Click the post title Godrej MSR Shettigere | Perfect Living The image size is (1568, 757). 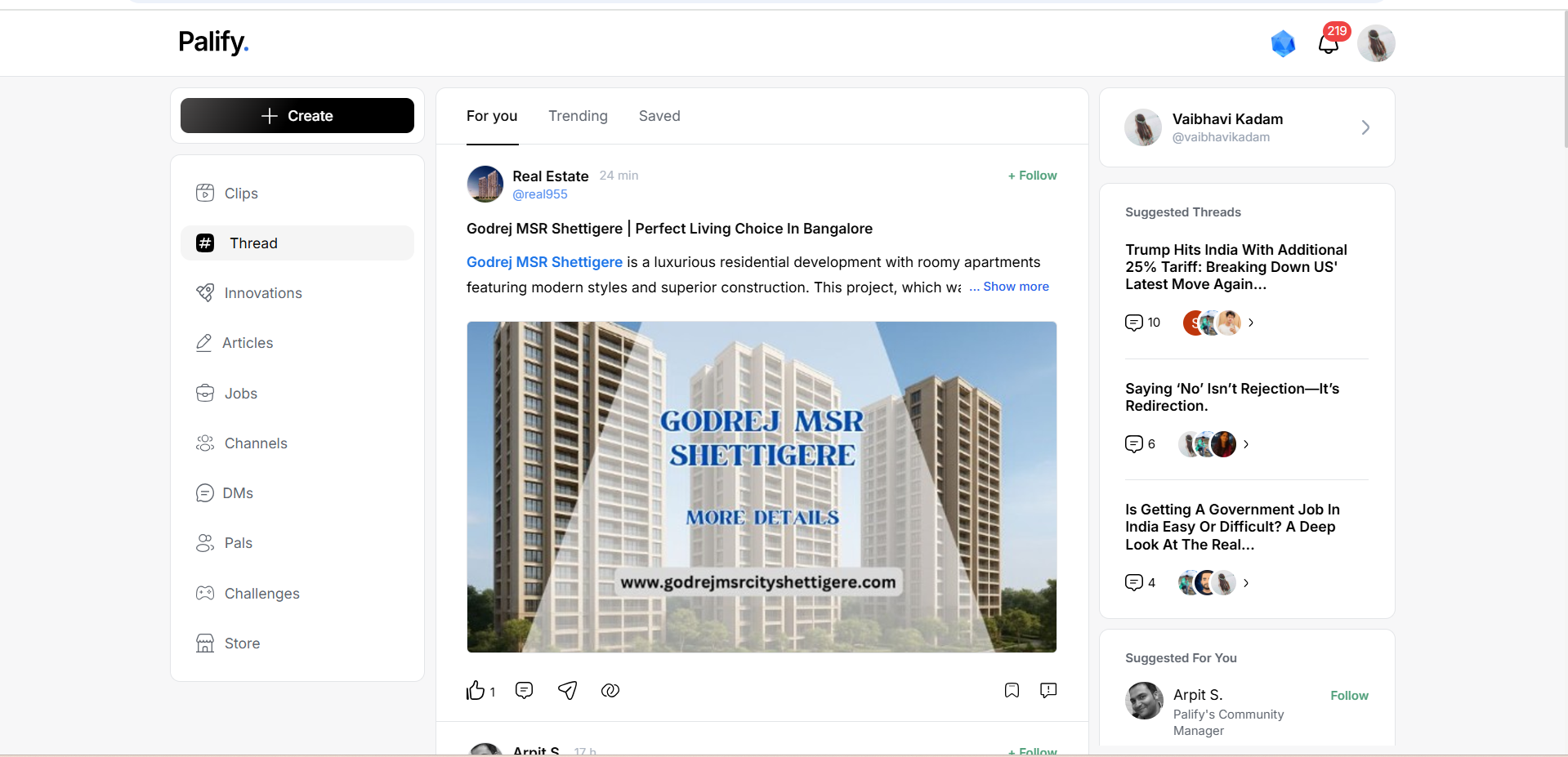(x=669, y=229)
